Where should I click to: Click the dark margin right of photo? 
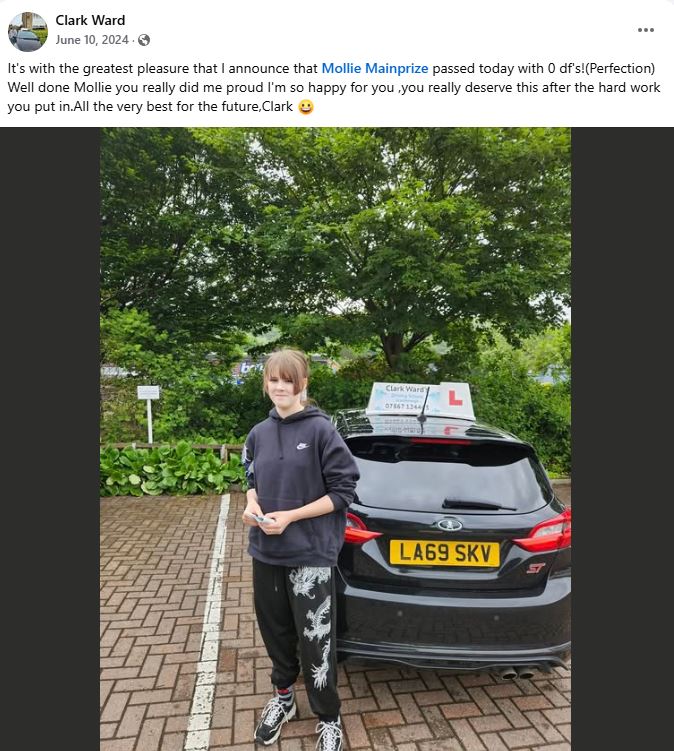(x=622, y=439)
